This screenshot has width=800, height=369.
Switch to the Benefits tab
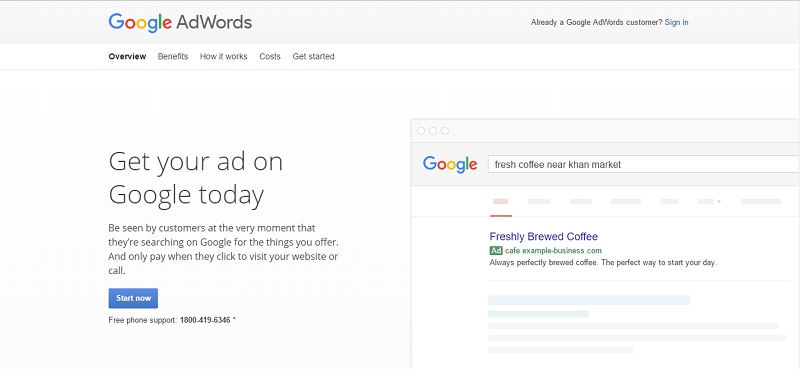[x=173, y=56]
